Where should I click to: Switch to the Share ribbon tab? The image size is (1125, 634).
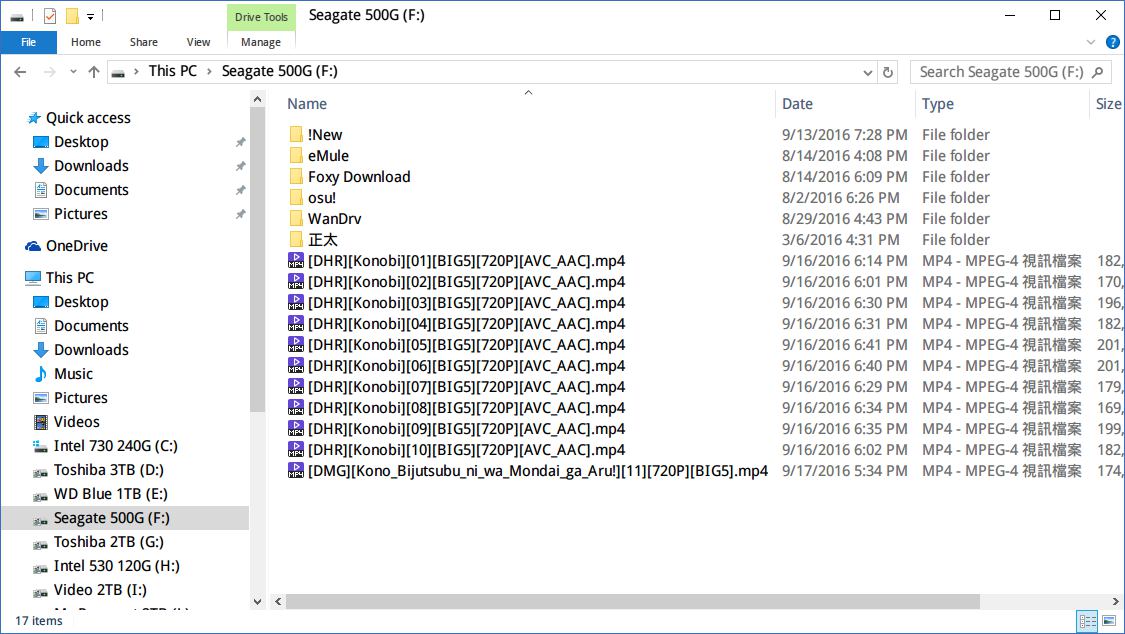pos(143,42)
